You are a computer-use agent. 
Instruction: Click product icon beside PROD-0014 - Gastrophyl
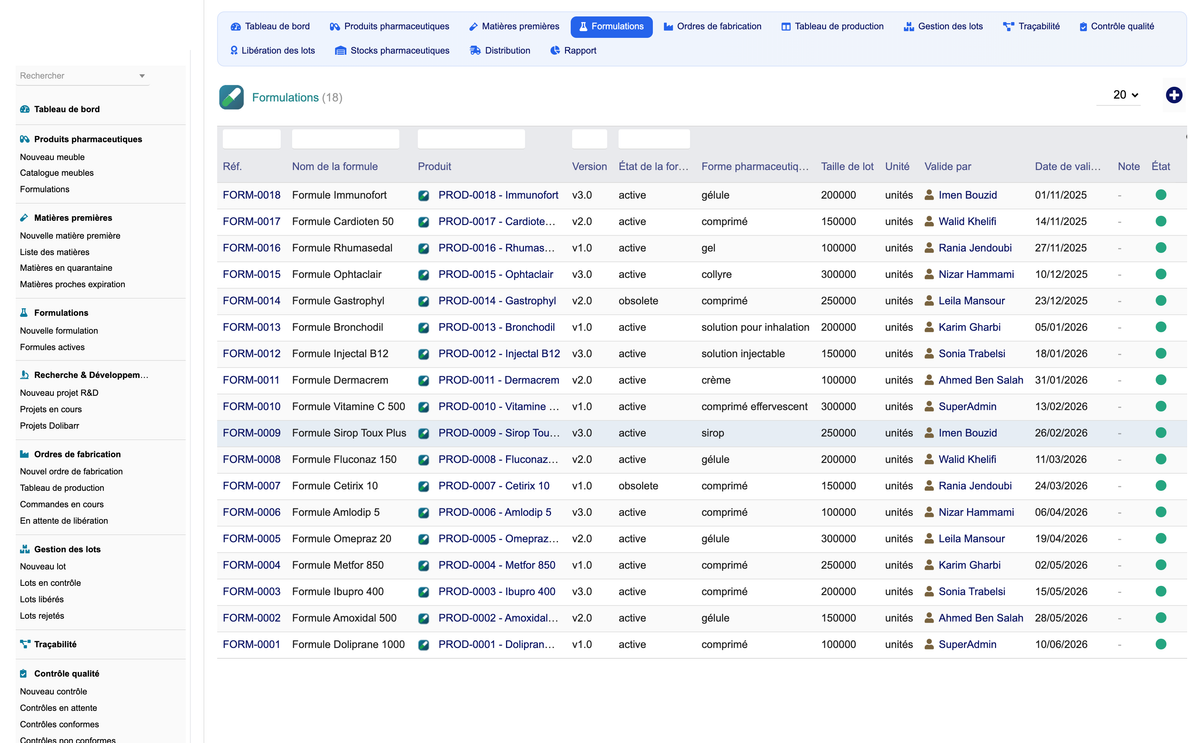pos(424,301)
